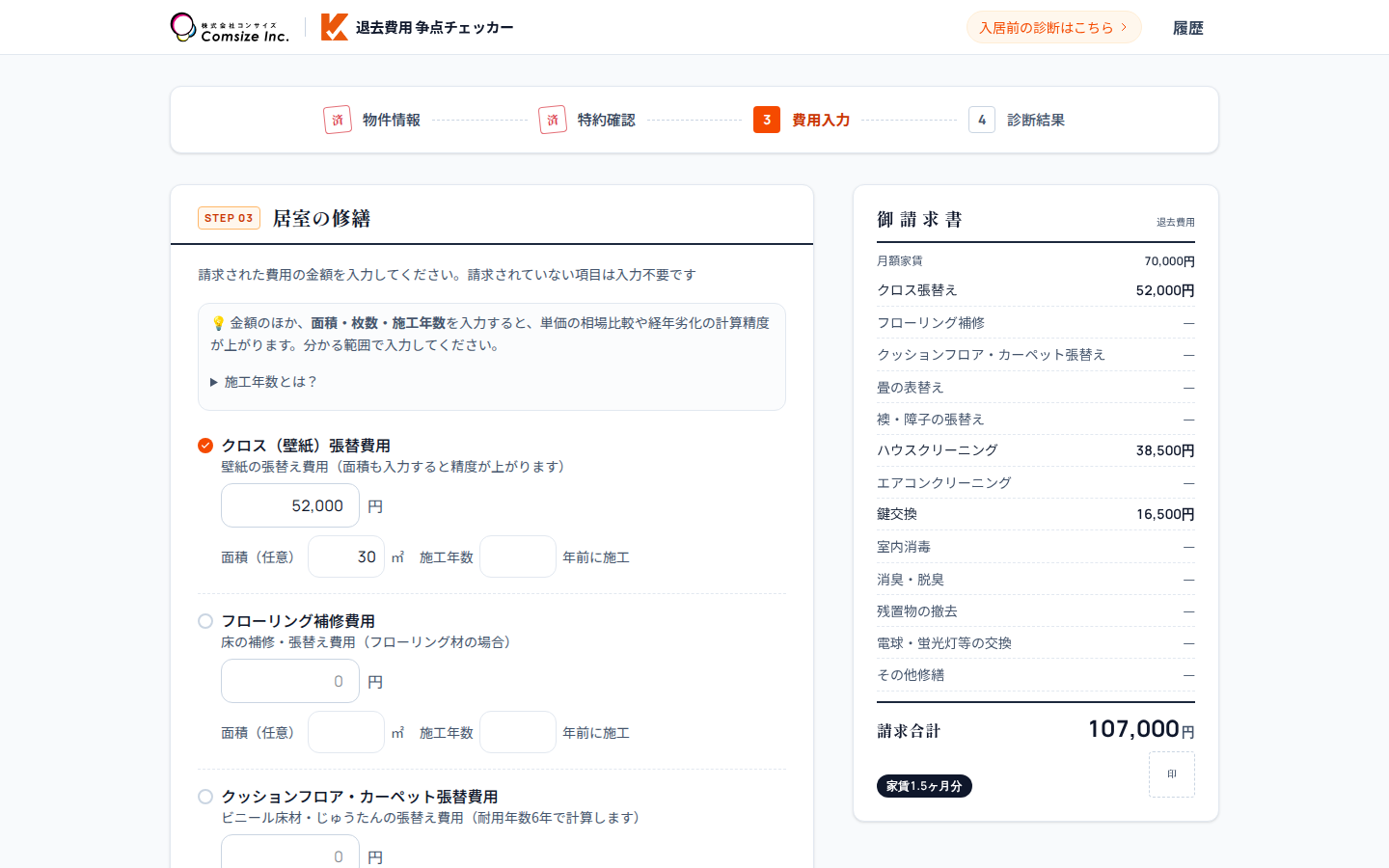Toggle the クロス（壁紙）張替費用 checked circle

(x=205, y=446)
